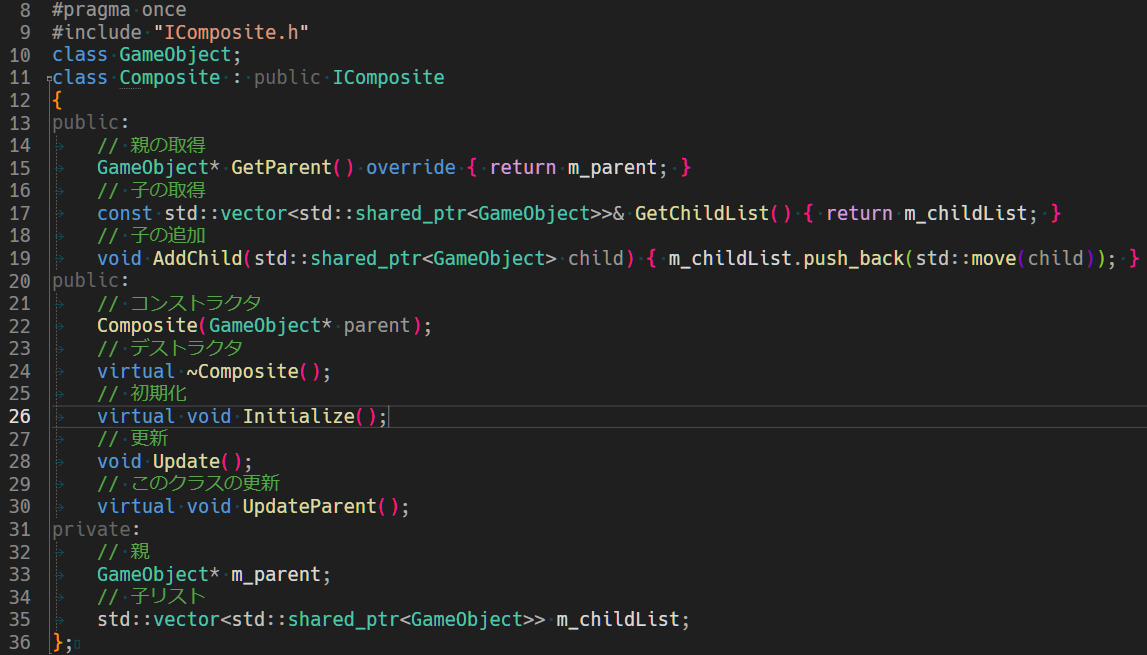Click the AddChild function name
This screenshot has width=1147, height=655.
tap(197, 258)
